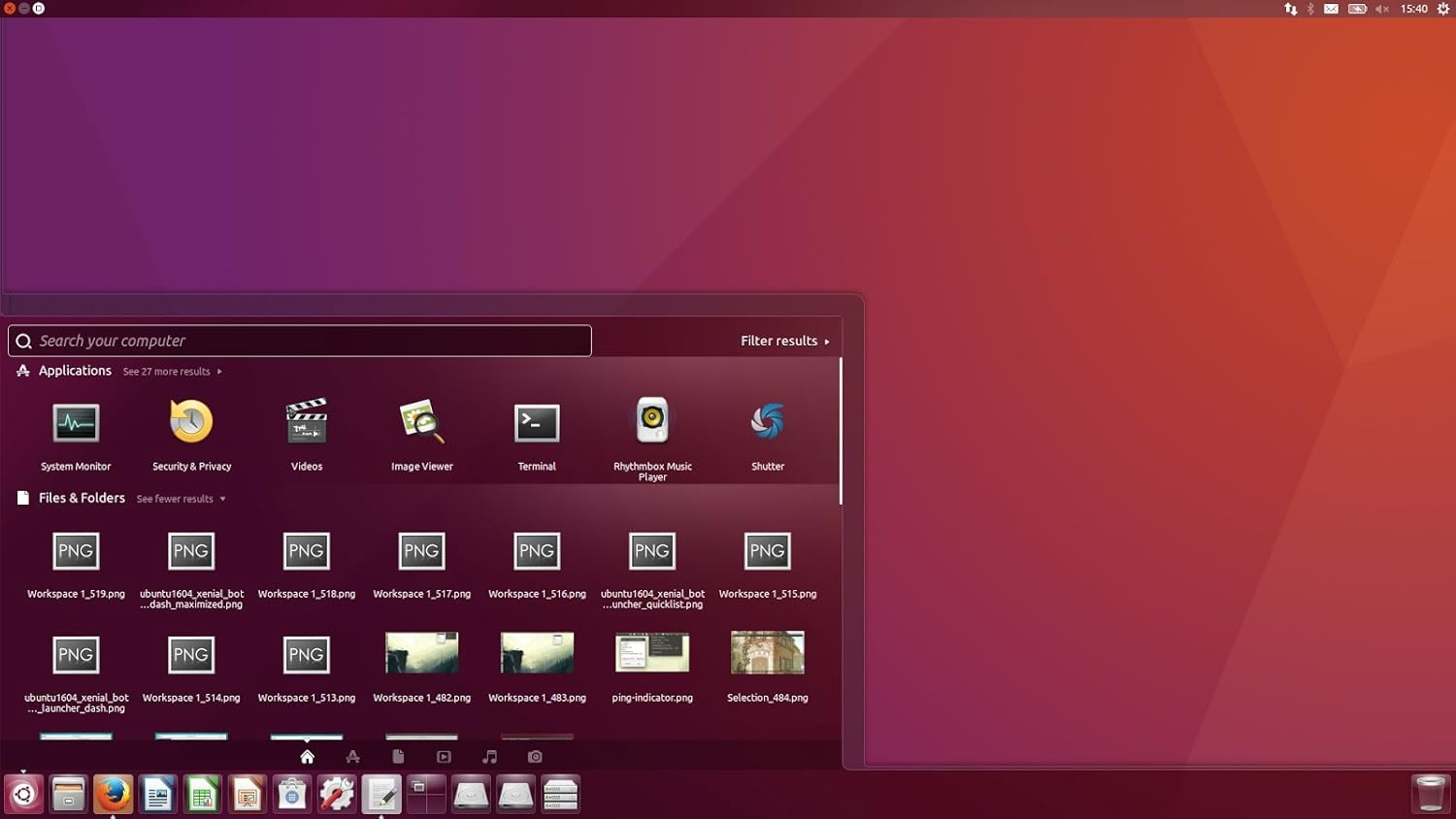
Task: Open the Photos lens
Action: click(x=534, y=757)
